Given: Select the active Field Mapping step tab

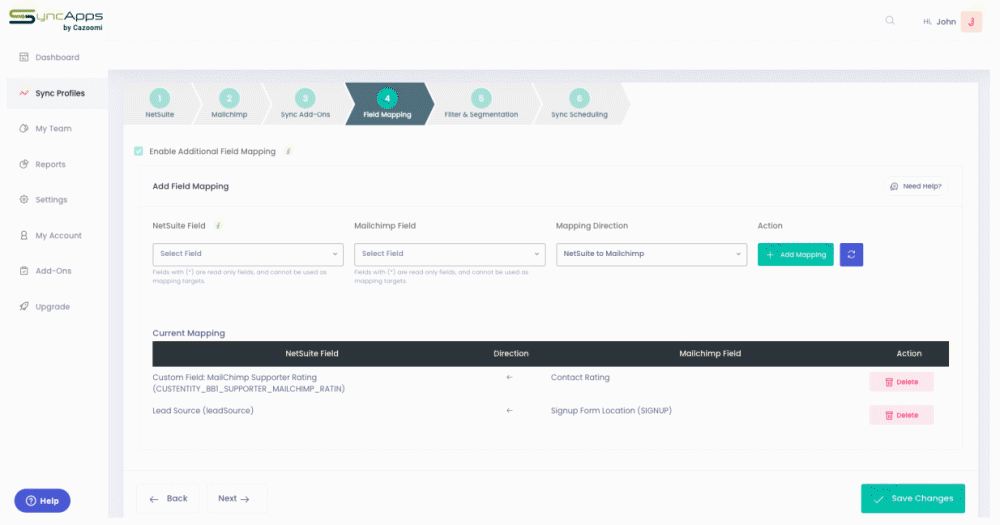Looking at the screenshot, I should tap(388, 103).
